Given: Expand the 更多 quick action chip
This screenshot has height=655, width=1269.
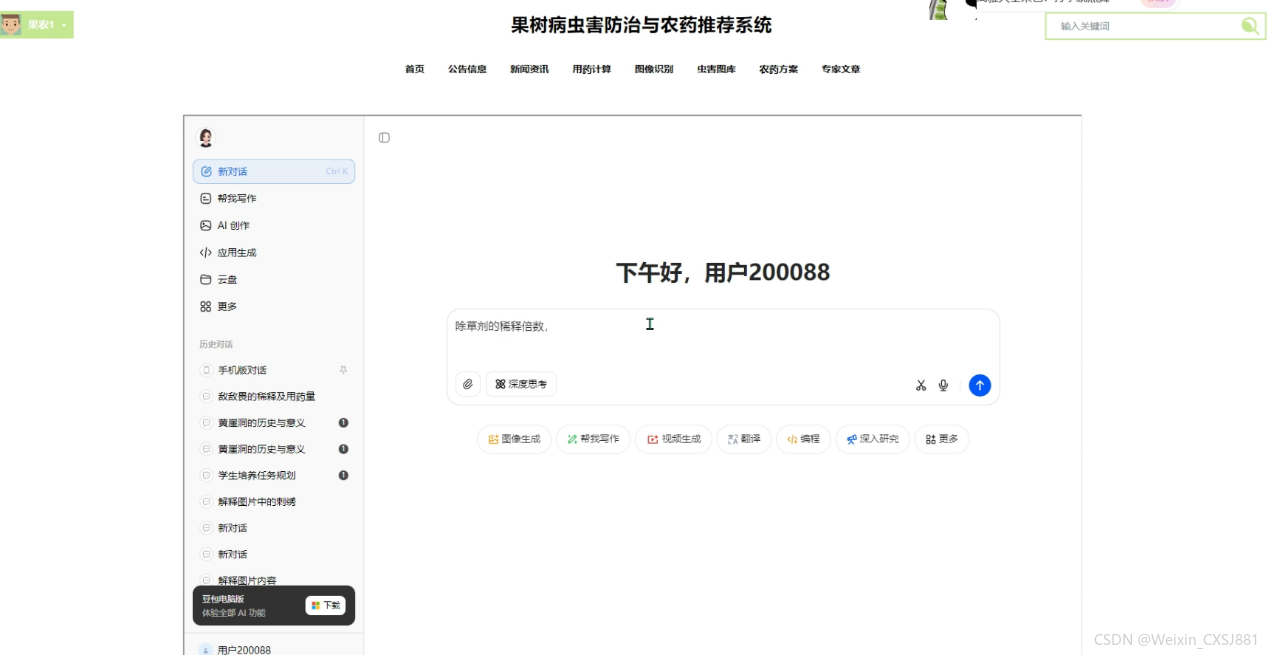Looking at the screenshot, I should click(942, 439).
